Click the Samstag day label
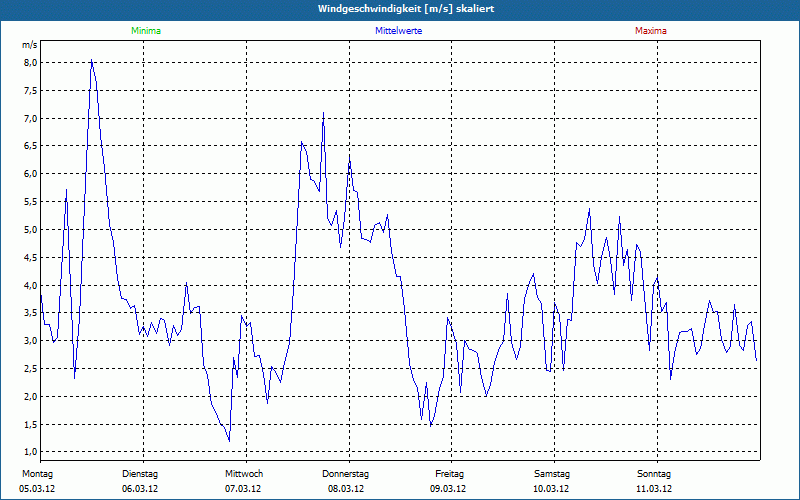The width and height of the screenshot is (800, 500). (x=552, y=474)
